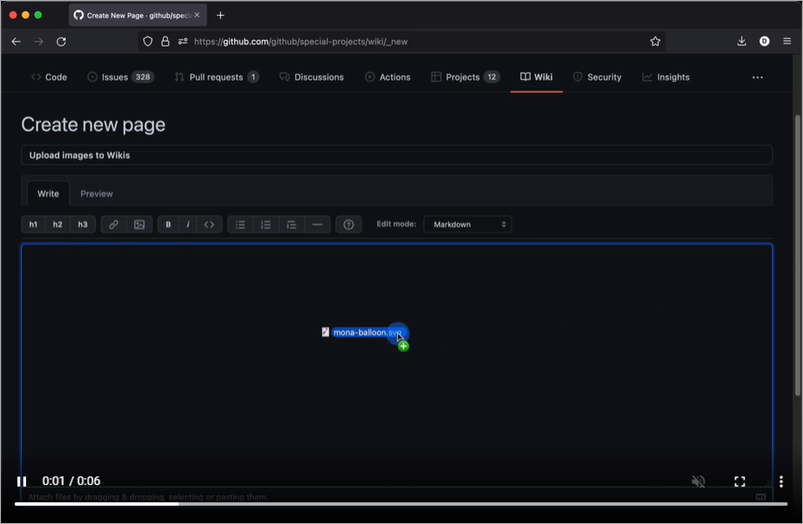803x524 pixels.
Task: Open the Actions tab
Action: click(388, 77)
